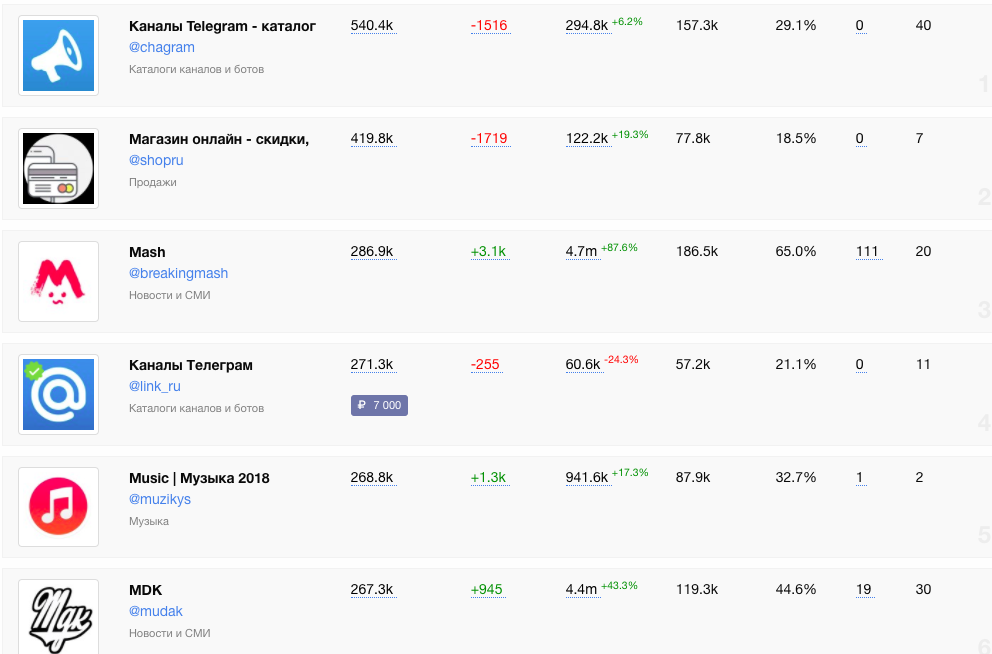Image resolution: width=992 pixels, height=654 pixels.
Task: Click the 4.7m reach value for Mash
Action: coord(581,251)
